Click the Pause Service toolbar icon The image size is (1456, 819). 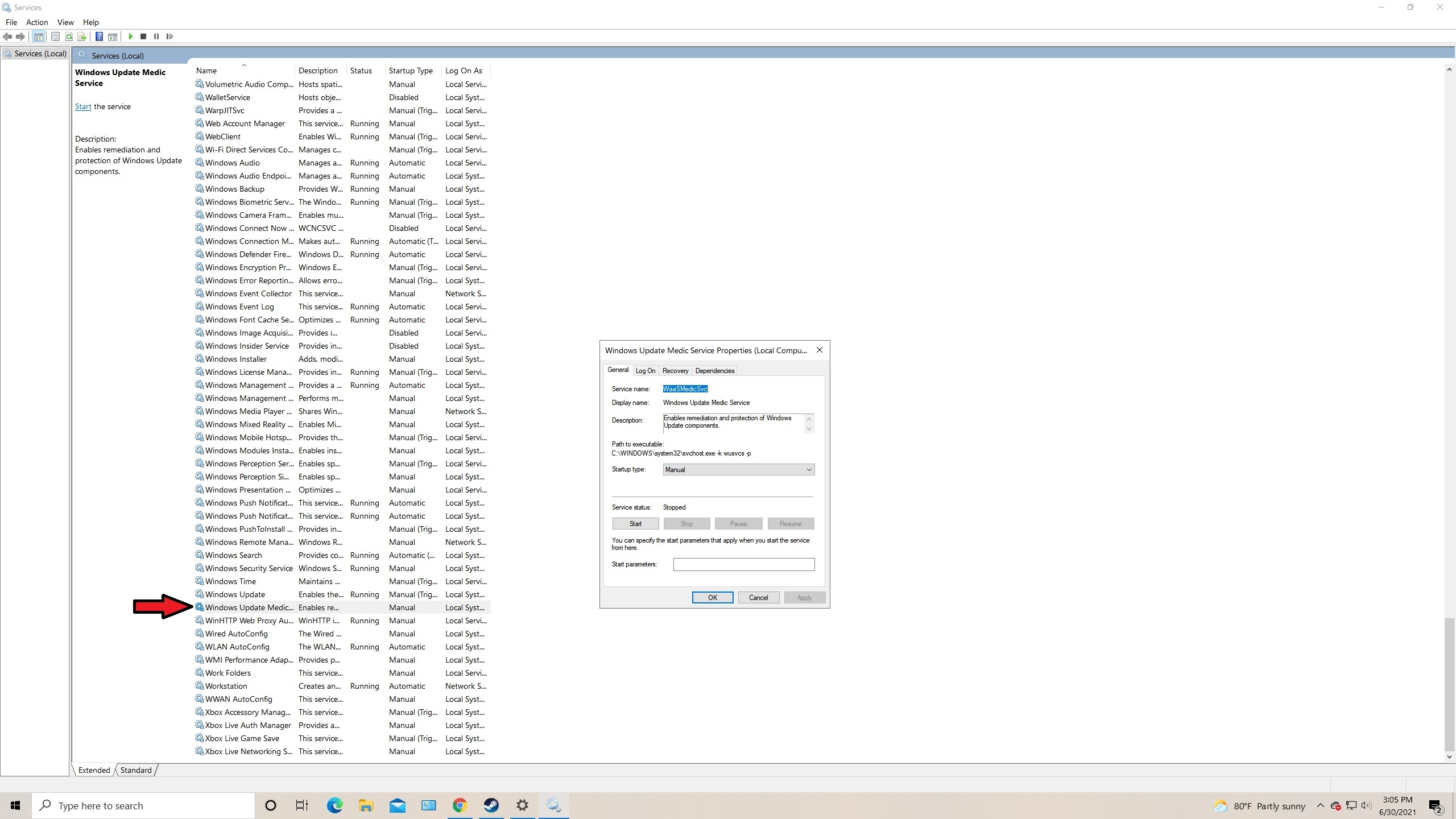click(x=156, y=36)
